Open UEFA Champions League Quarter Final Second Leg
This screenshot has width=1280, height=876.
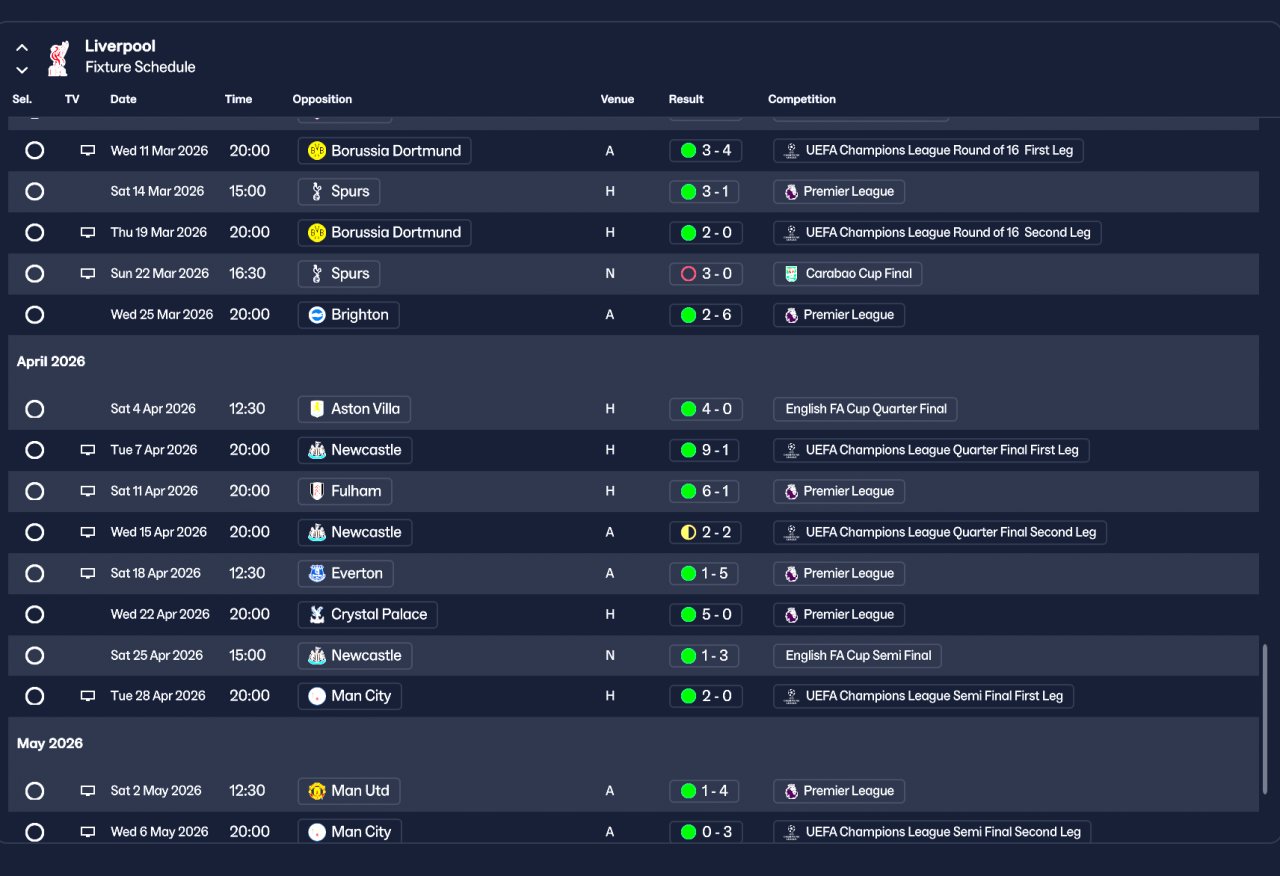coord(940,532)
